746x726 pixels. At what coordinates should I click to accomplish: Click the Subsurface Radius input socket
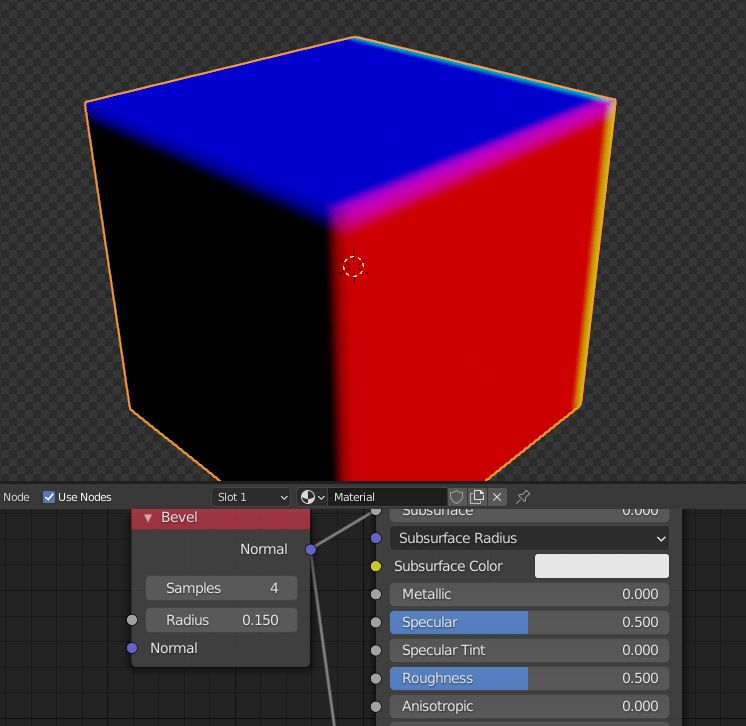[376, 538]
